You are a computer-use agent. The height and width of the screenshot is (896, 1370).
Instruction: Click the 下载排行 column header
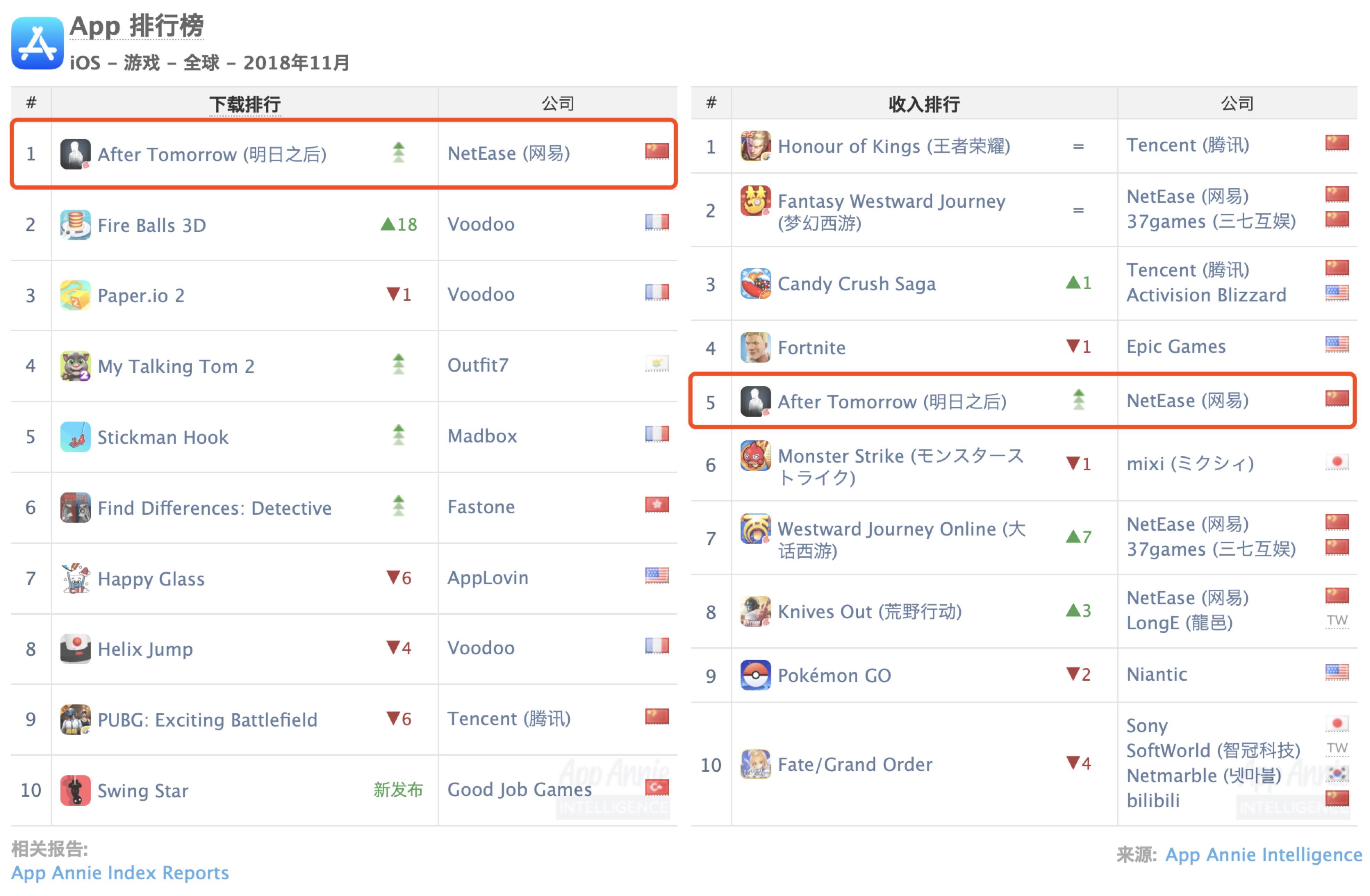click(245, 104)
